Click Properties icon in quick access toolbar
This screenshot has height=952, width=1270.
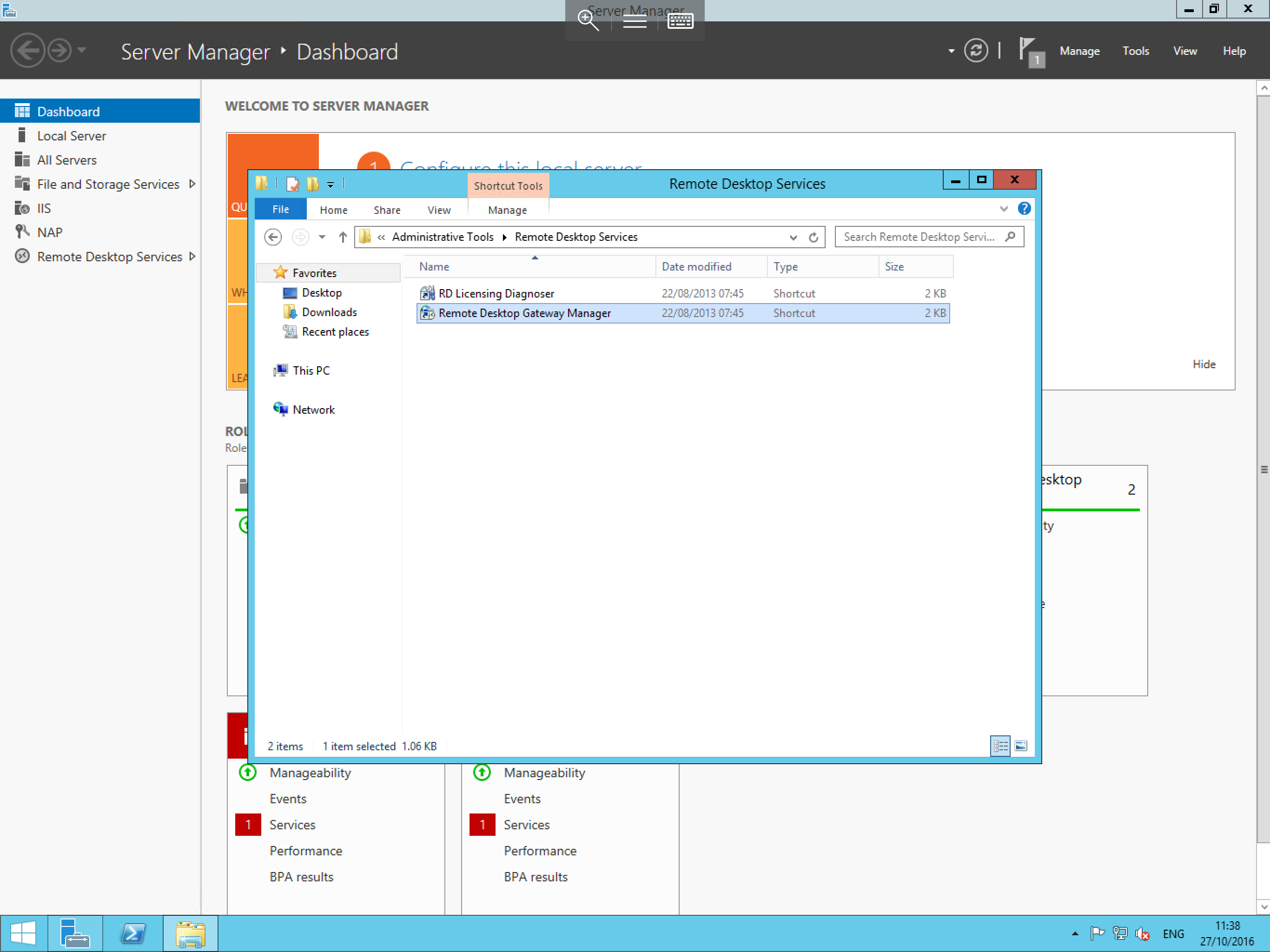tap(292, 184)
